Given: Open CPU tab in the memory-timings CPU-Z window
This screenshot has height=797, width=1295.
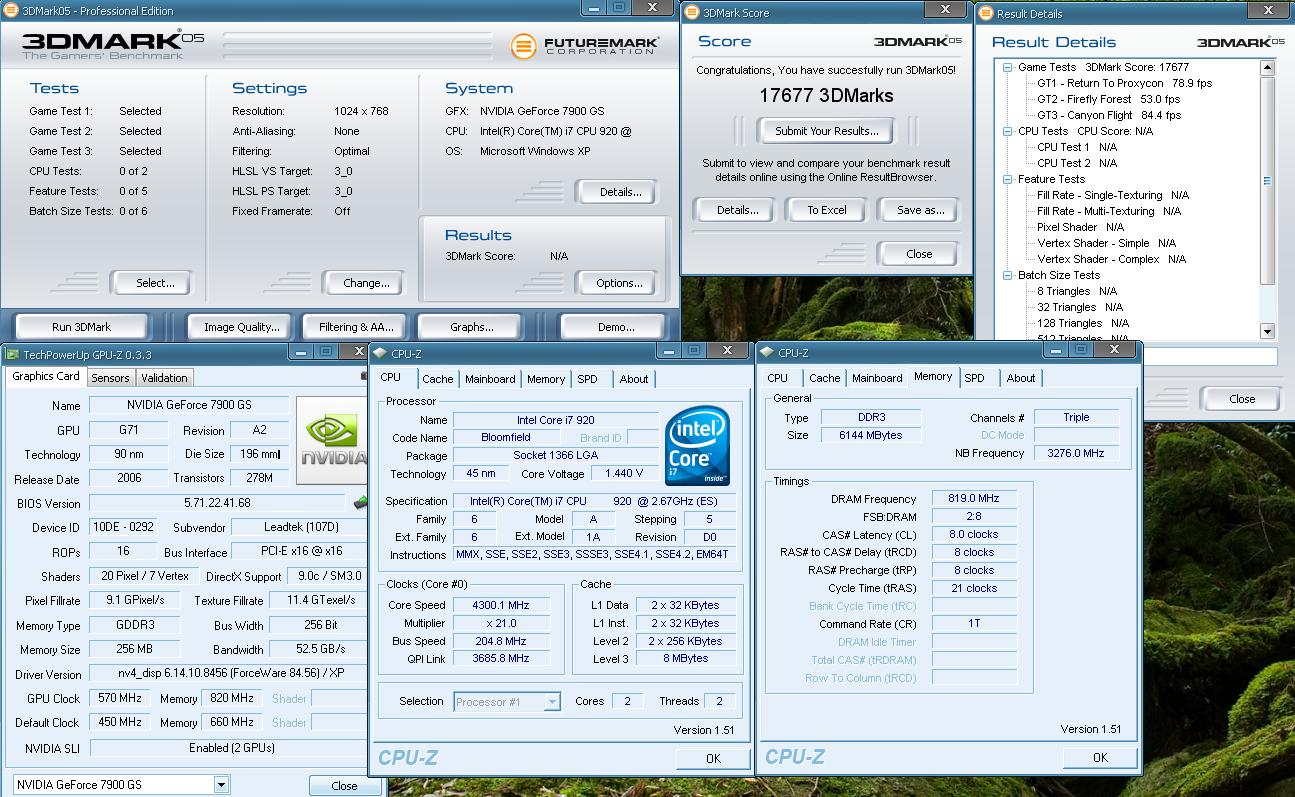Looking at the screenshot, I should click(x=777, y=378).
